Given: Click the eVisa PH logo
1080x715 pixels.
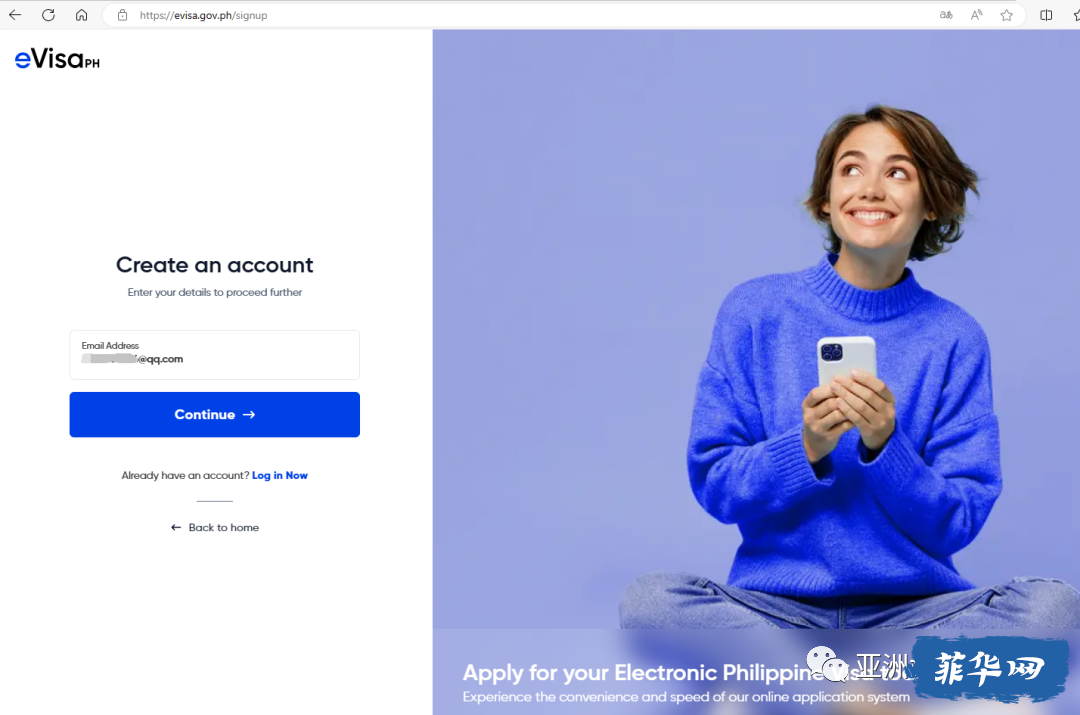Looking at the screenshot, I should tap(57, 59).
